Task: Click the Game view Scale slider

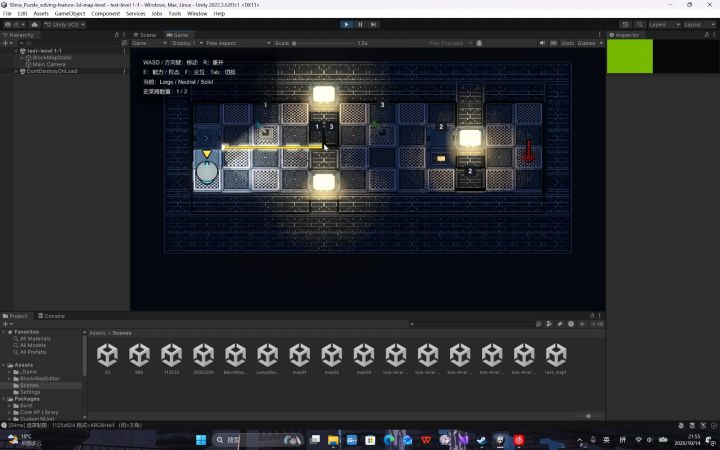Action: 324,43
